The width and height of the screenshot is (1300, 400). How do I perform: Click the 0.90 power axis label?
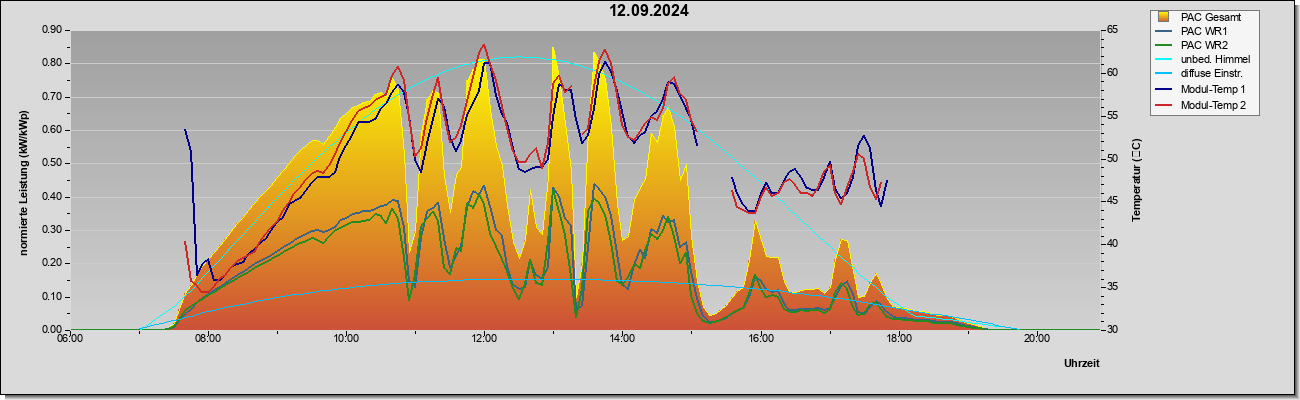[52, 30]
